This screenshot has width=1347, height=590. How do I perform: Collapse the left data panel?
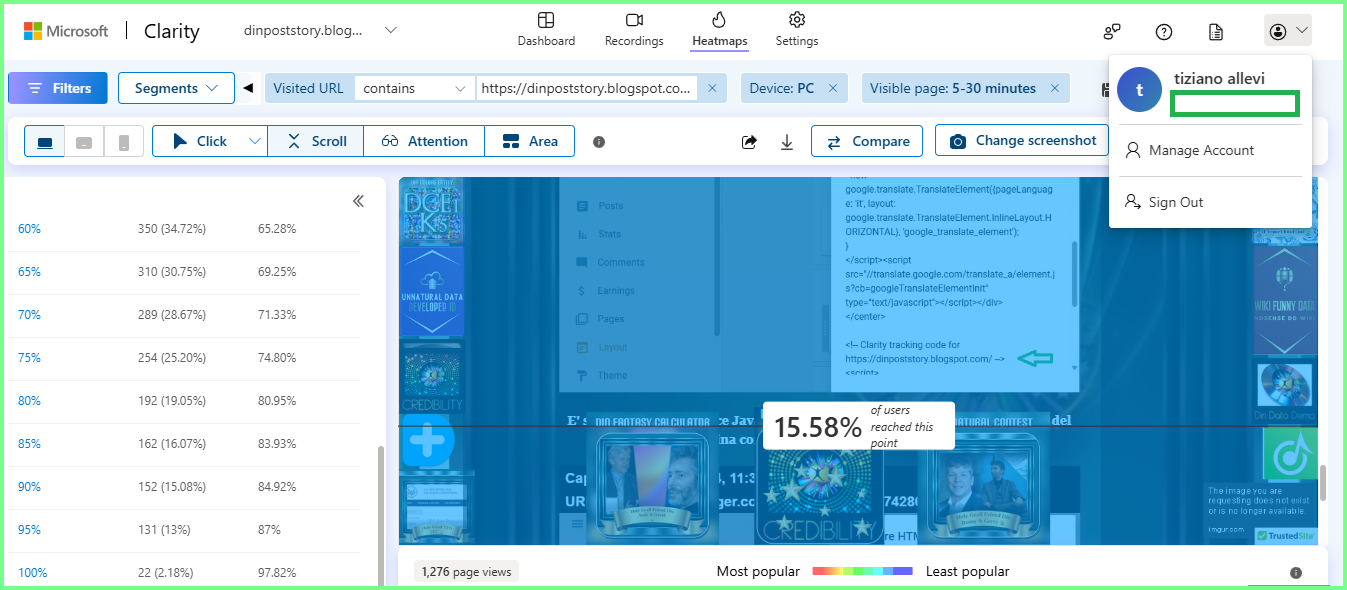click(x=358, y=201)
